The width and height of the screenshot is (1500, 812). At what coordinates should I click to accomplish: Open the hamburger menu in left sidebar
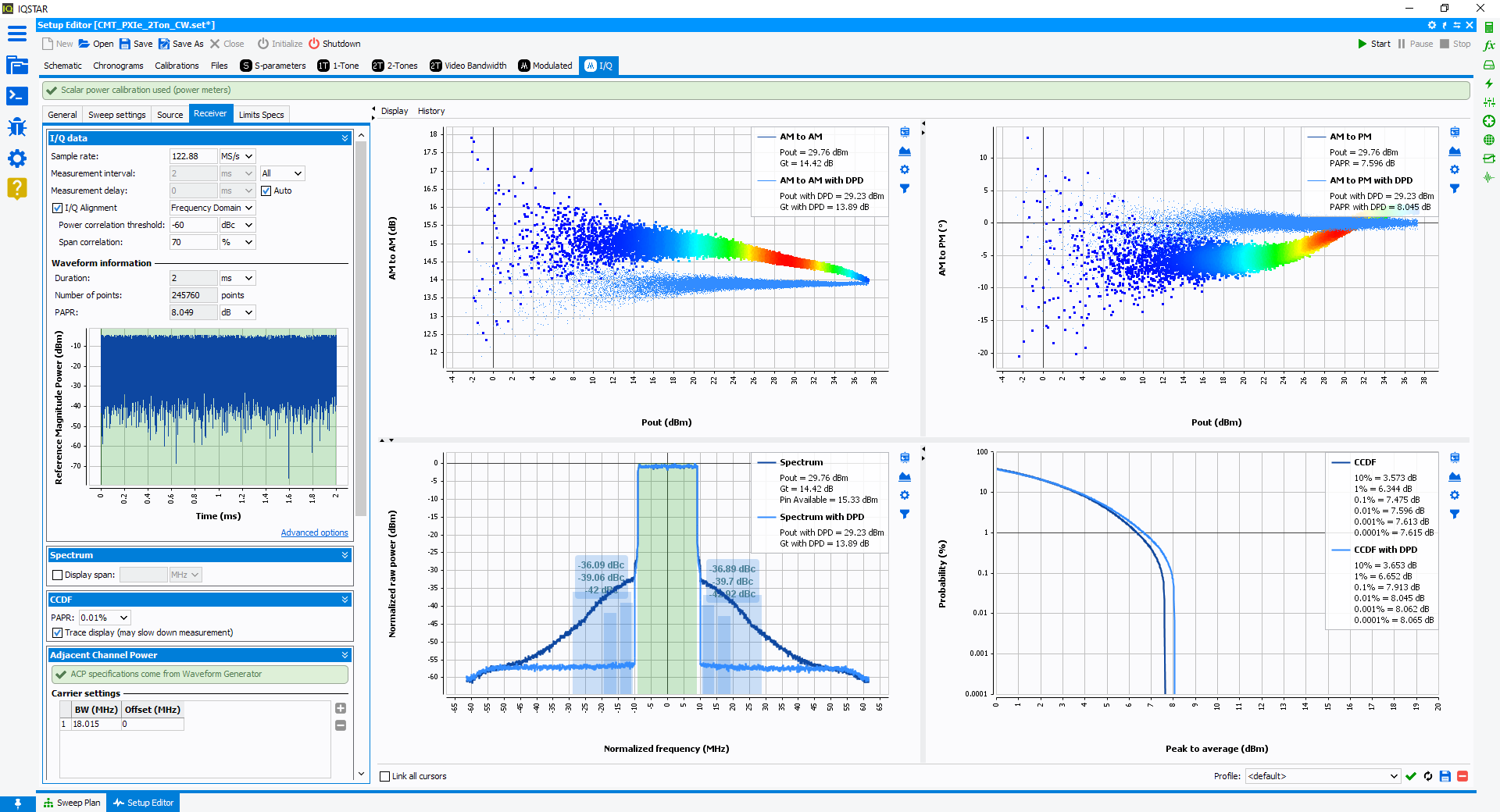[x=17, y=34]
